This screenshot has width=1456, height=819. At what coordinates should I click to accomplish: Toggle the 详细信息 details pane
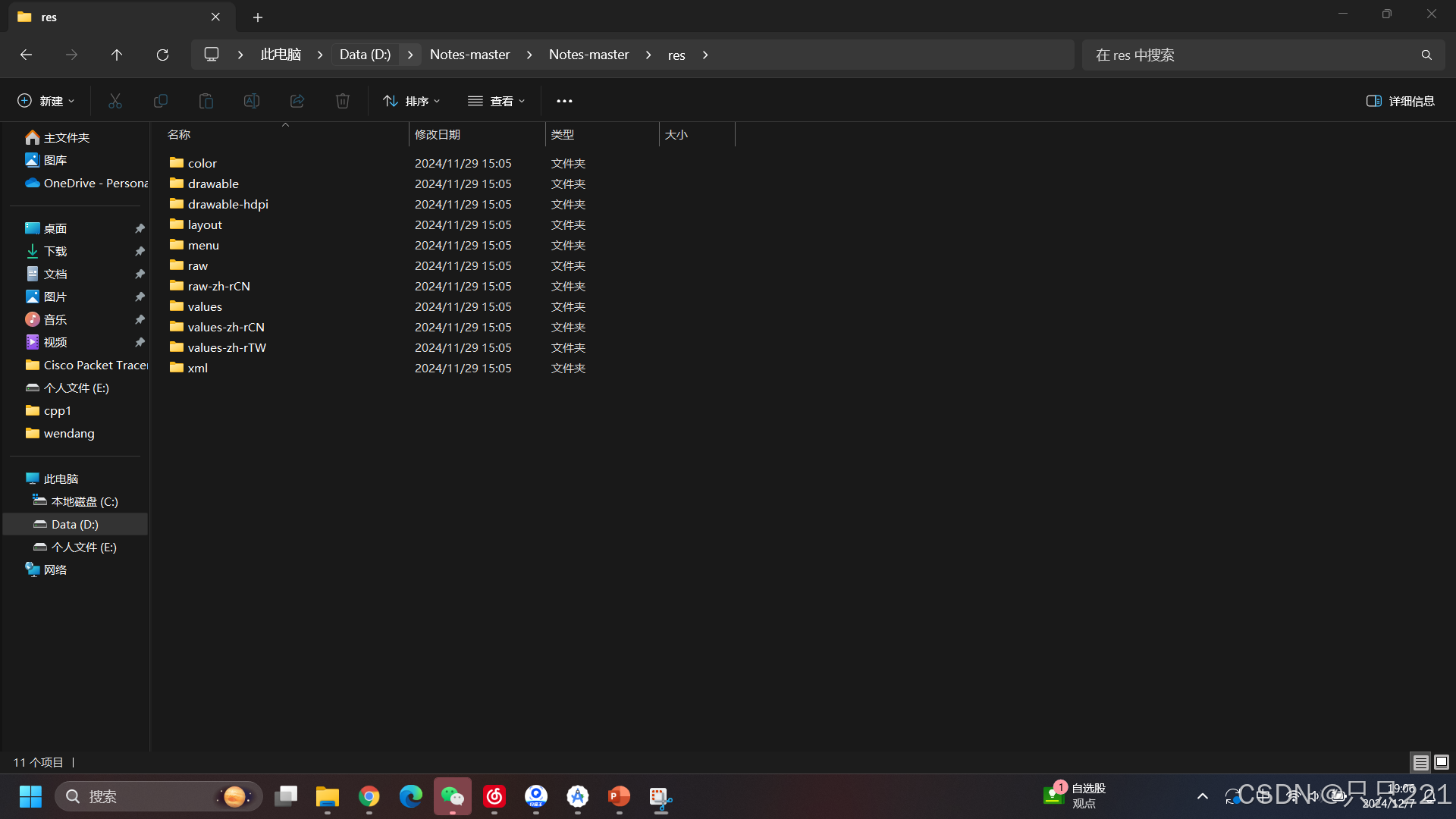1400,101
